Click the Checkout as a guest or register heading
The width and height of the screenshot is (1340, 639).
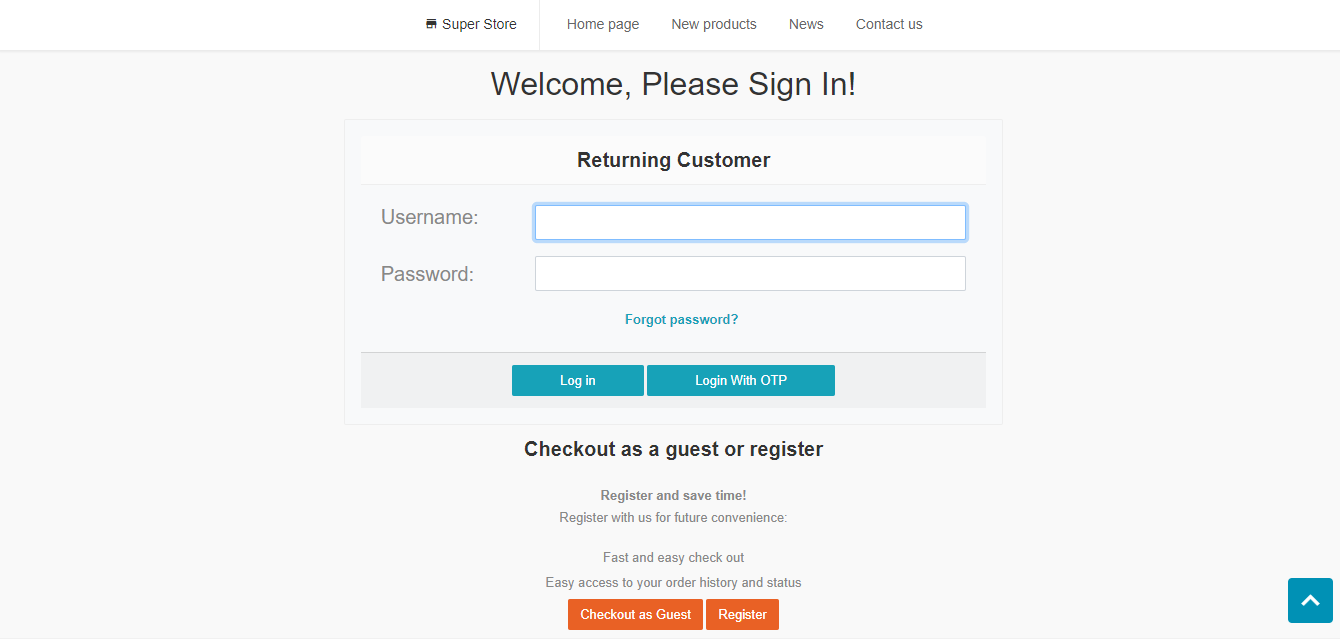673,449
